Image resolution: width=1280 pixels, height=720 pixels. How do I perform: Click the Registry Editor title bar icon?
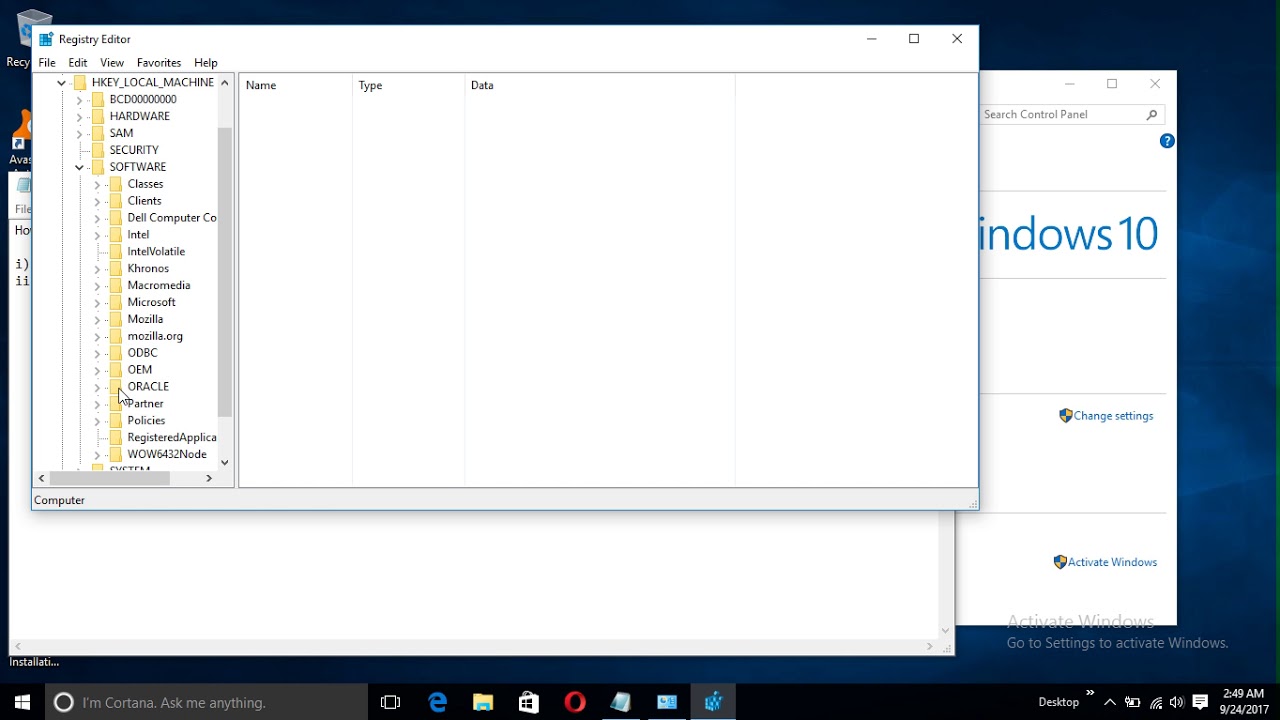[46, 39]
